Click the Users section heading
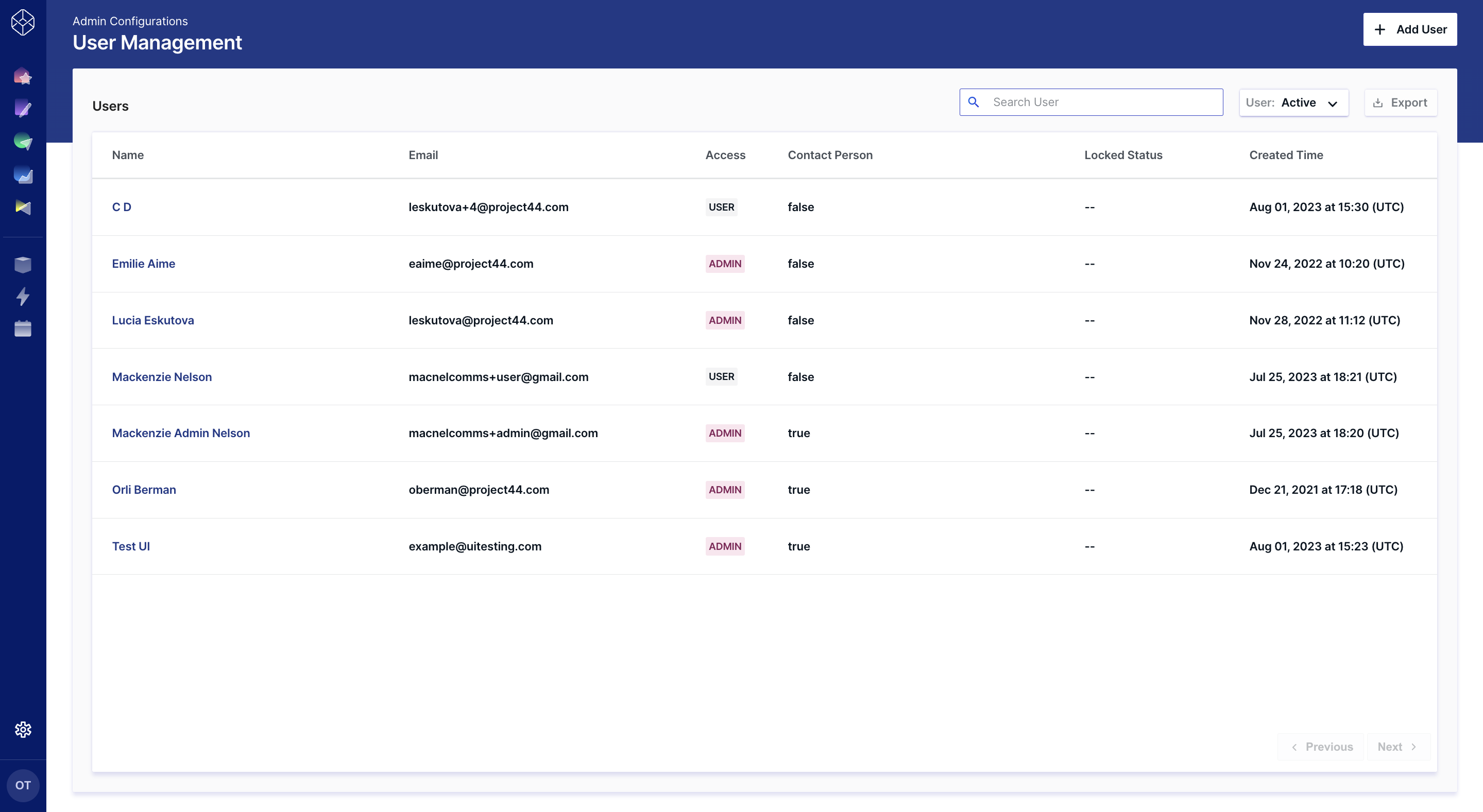The width and height of the screenshot is (1483, 812). coord(111,106)
